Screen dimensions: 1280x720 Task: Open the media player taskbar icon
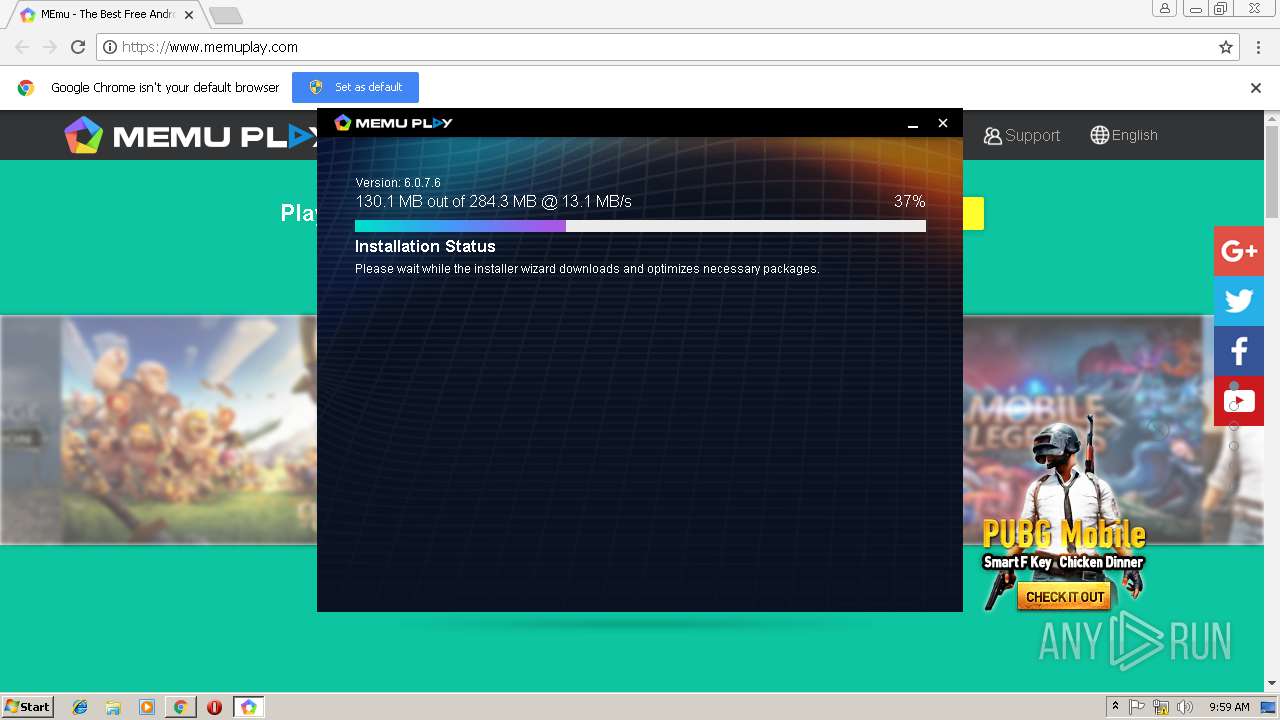[x=147, y=707]
